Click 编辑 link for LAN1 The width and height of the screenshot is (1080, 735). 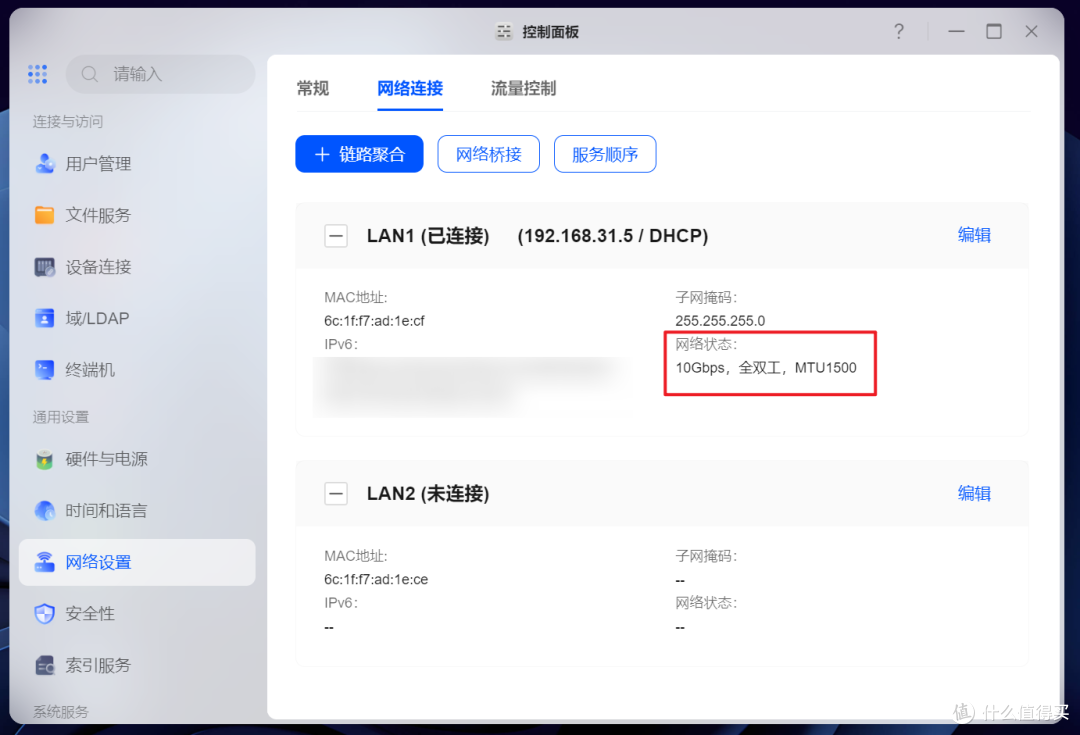pos(974,235)
